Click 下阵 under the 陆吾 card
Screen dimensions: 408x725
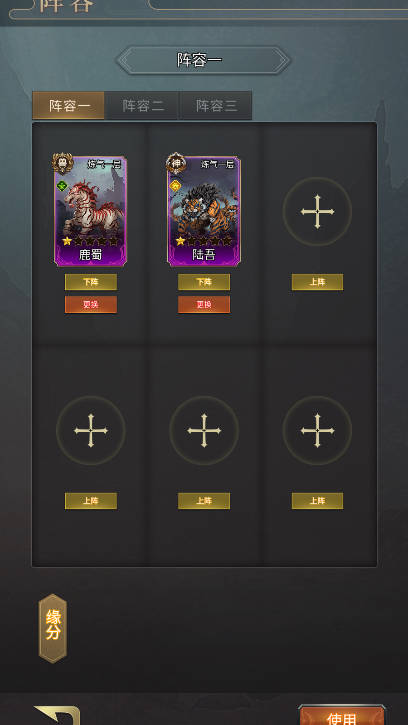pyautogui.click(x=204, y=282)
